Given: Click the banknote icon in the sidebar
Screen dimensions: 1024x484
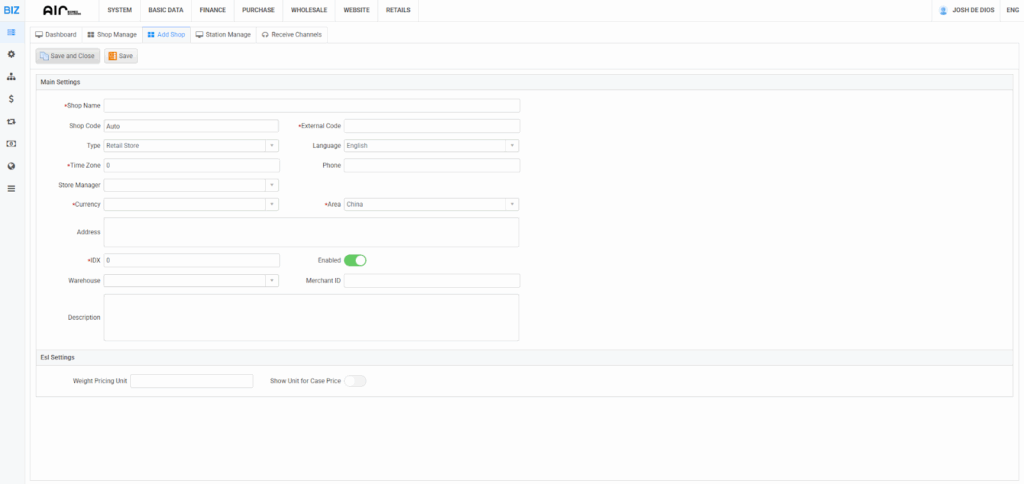Looking at the screenshot, I should click(11, 144).
